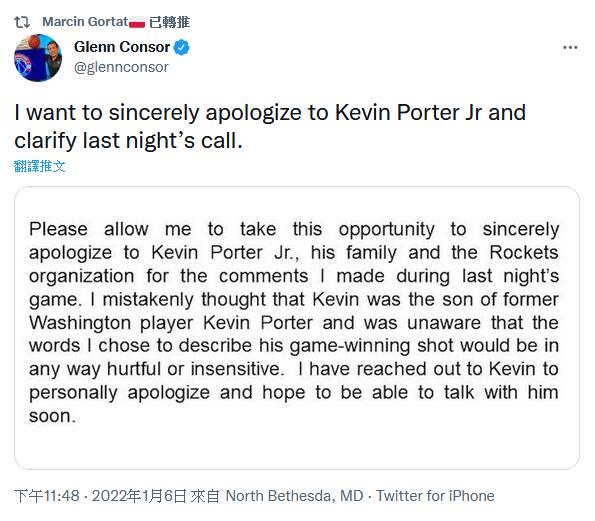
Task: Click the @glennconsor handle
Action: pyautogui.click(x=121, y=67)
